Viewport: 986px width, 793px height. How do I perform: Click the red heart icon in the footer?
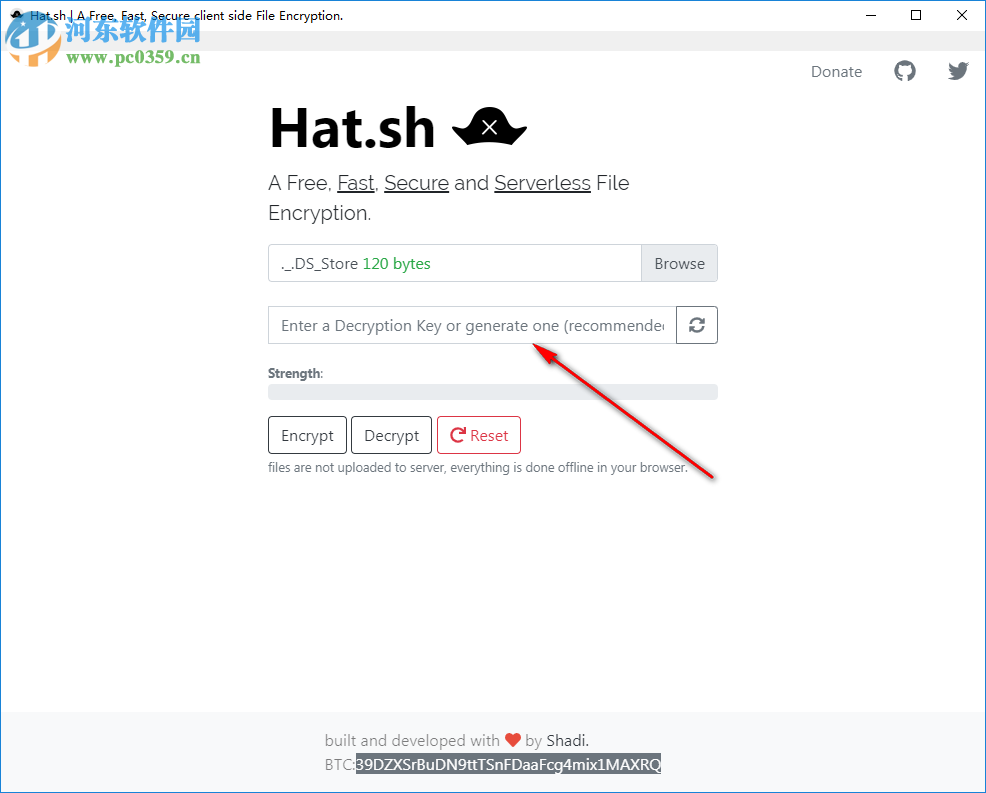(x=512, y=740)
